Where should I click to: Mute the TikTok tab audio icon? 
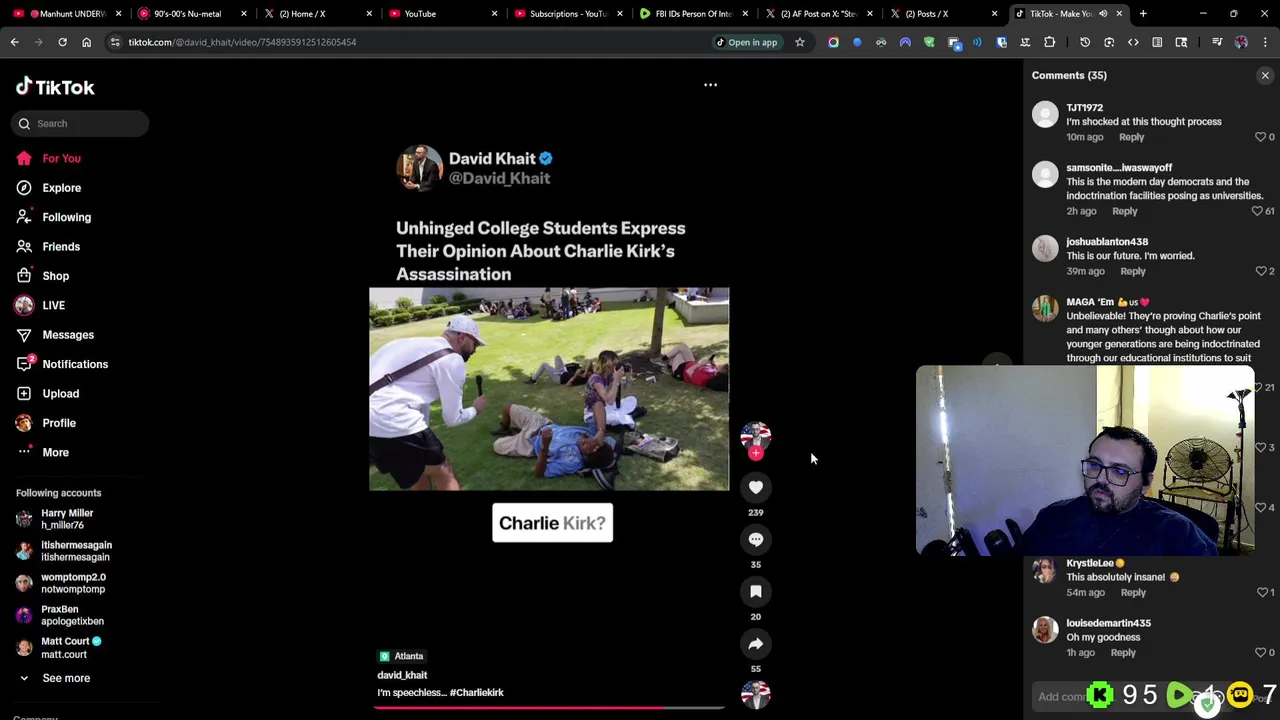[x=1103, y=14]
